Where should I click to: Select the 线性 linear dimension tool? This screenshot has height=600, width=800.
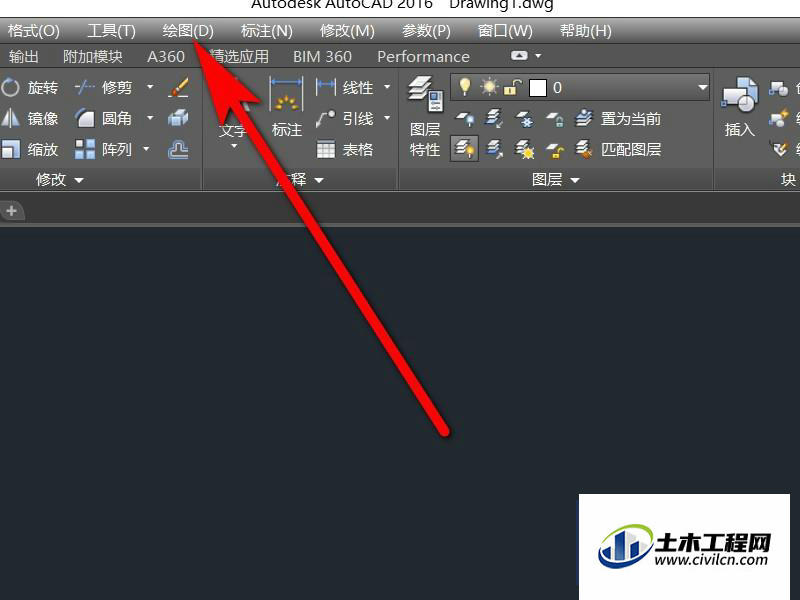[344, 88]
